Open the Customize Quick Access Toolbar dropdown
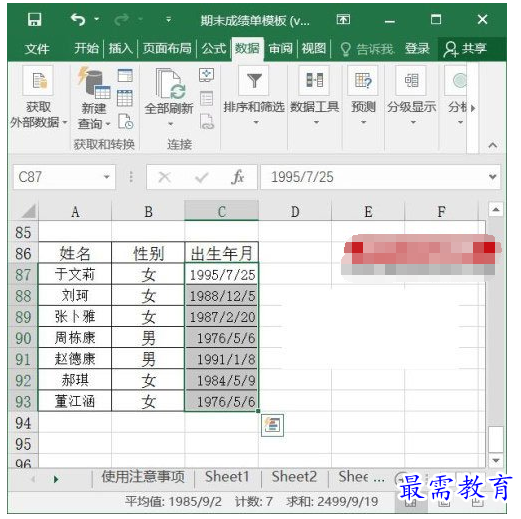Image resolution: width=521 pixels, height=519 pixels. click(x=169, y=19)
